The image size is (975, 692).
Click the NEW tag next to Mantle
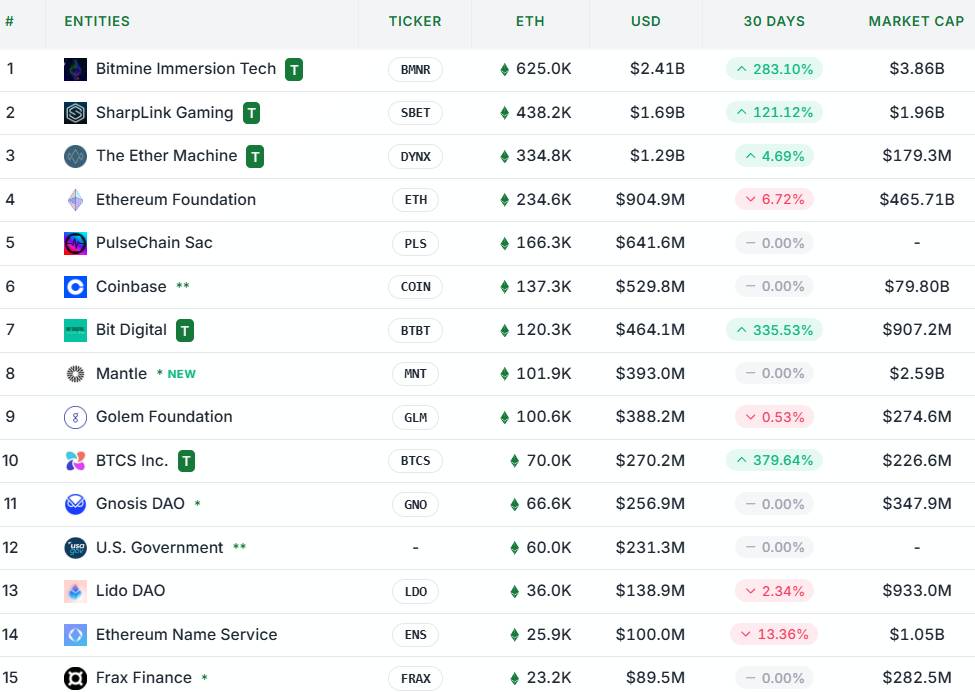pyautogui.click(x=182, y=374)
